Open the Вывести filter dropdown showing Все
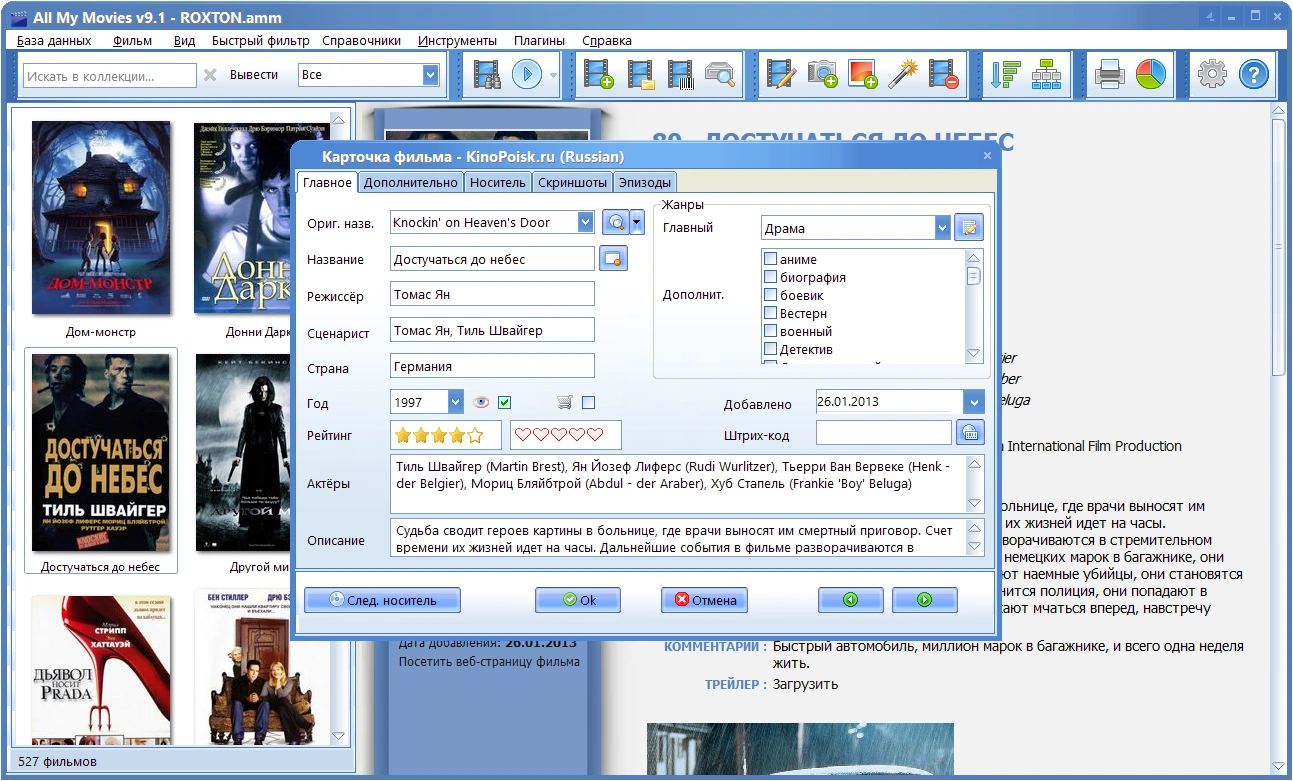This screenshot has width=1293, height=781. pos(430,75)
